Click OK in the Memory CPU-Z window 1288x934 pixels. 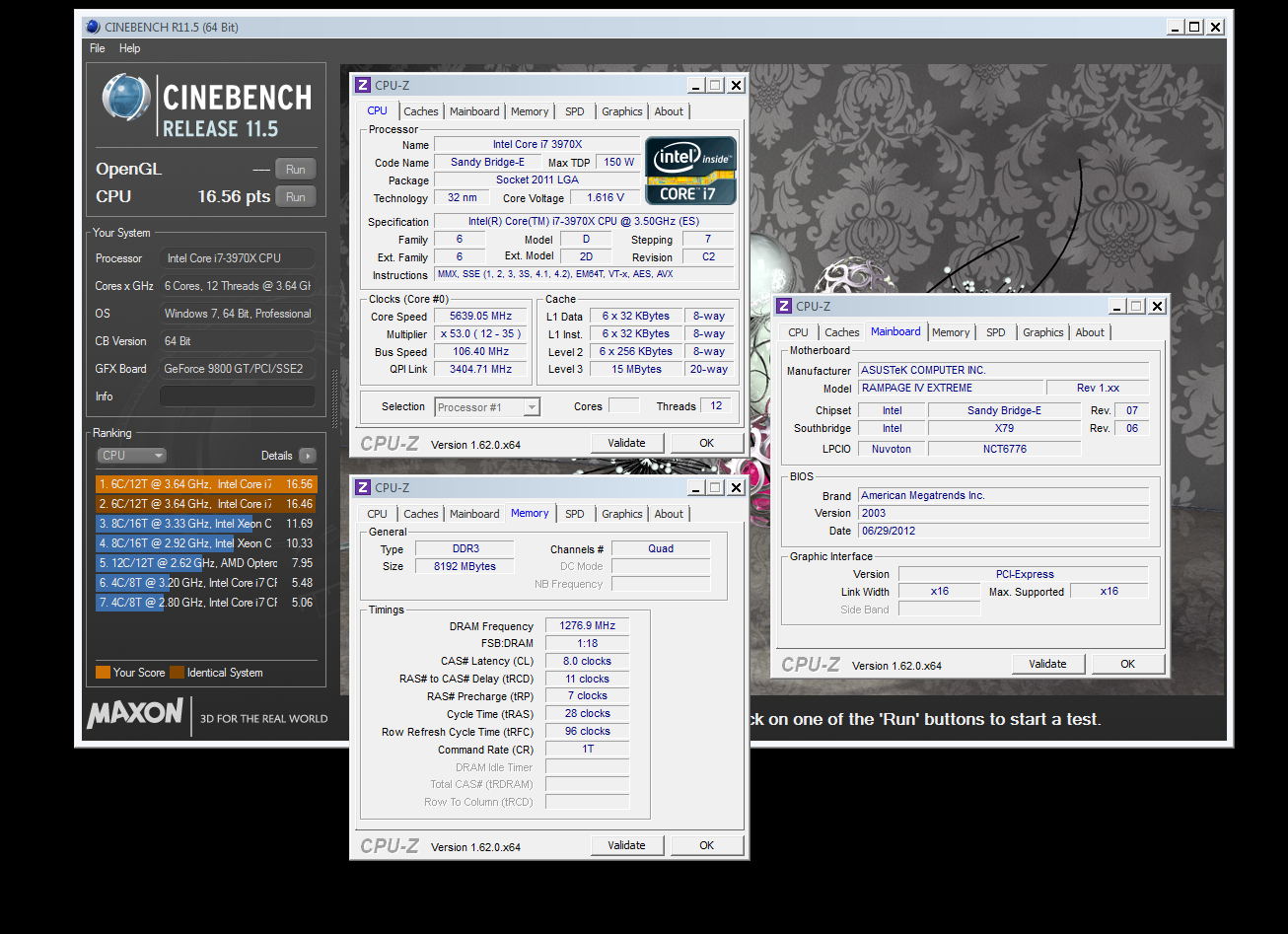pyautogui.click(x=706, y=845)
